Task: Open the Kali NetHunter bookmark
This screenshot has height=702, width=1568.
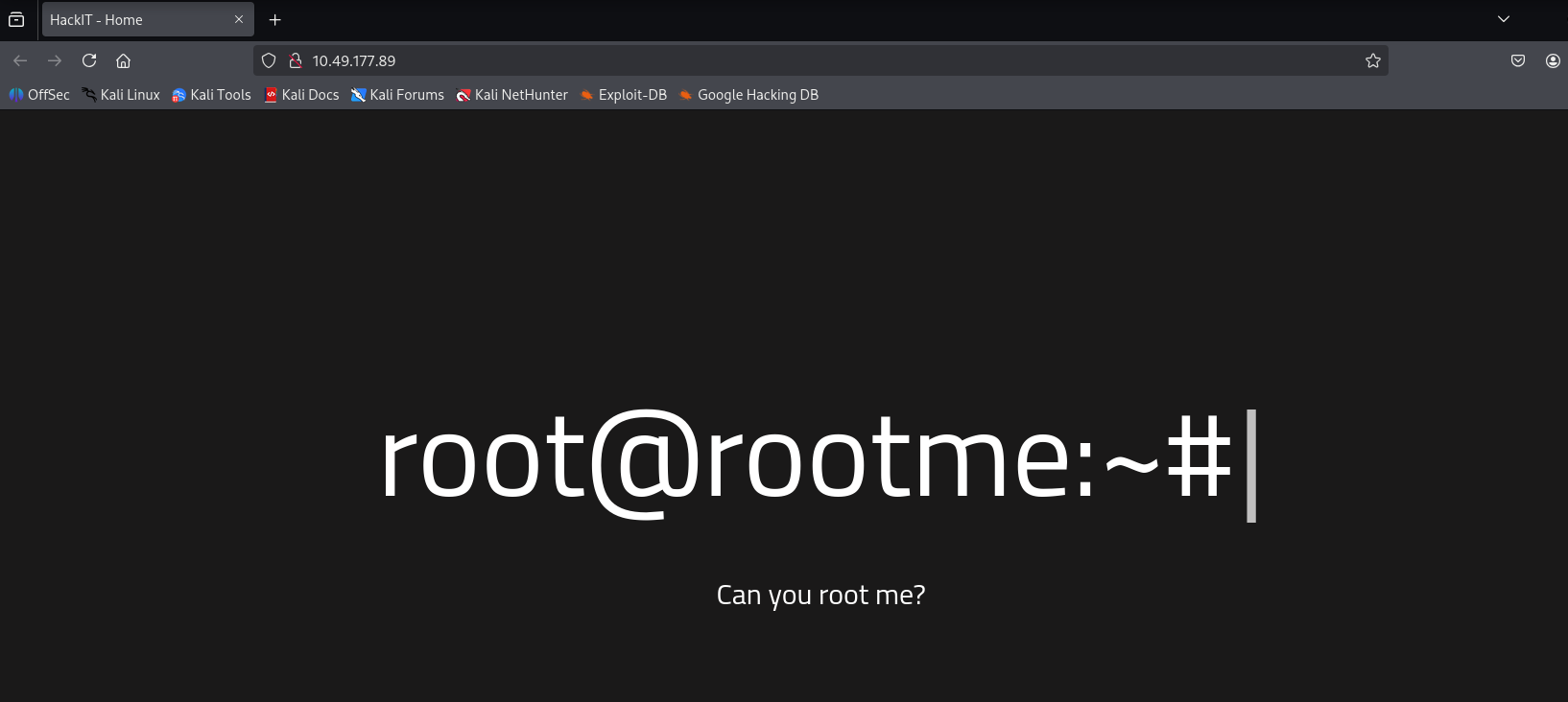Action: (511, 95)
